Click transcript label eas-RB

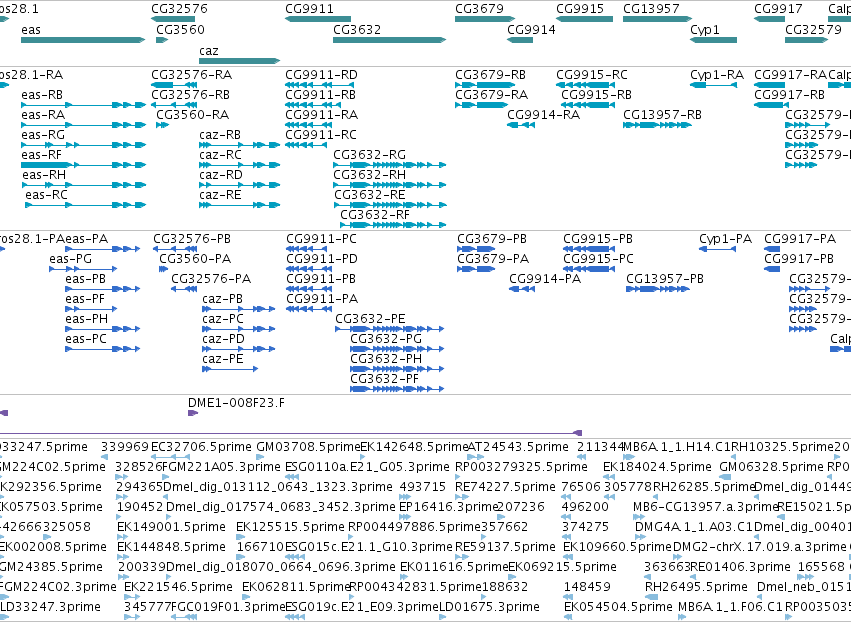tap(42, 94)
